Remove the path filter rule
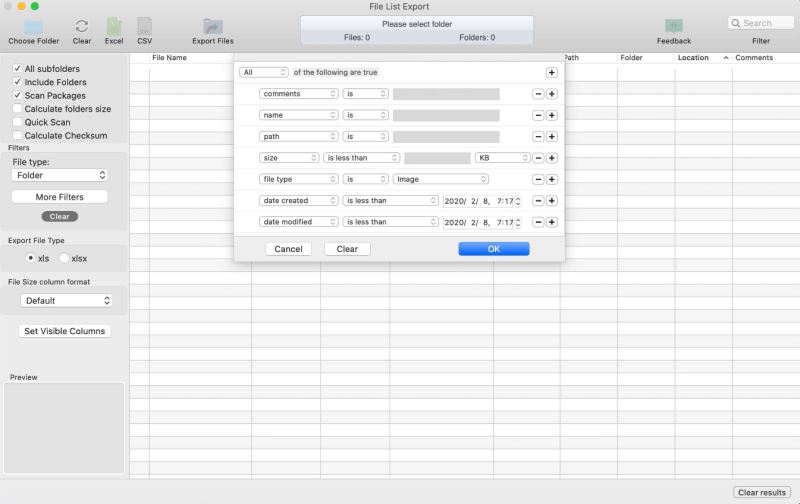Screen dimensions: 800x504 pyautogui.click(x=538, y=137)
